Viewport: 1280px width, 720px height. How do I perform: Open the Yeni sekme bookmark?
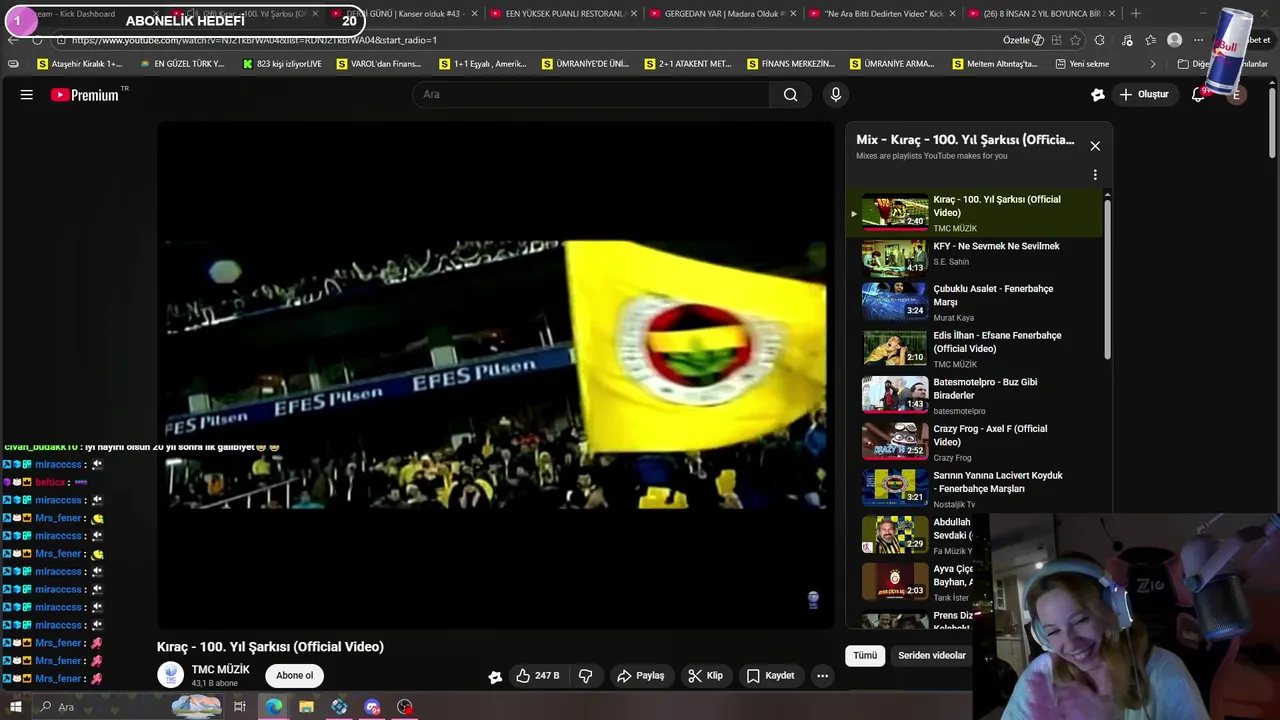pos(1082,64)
